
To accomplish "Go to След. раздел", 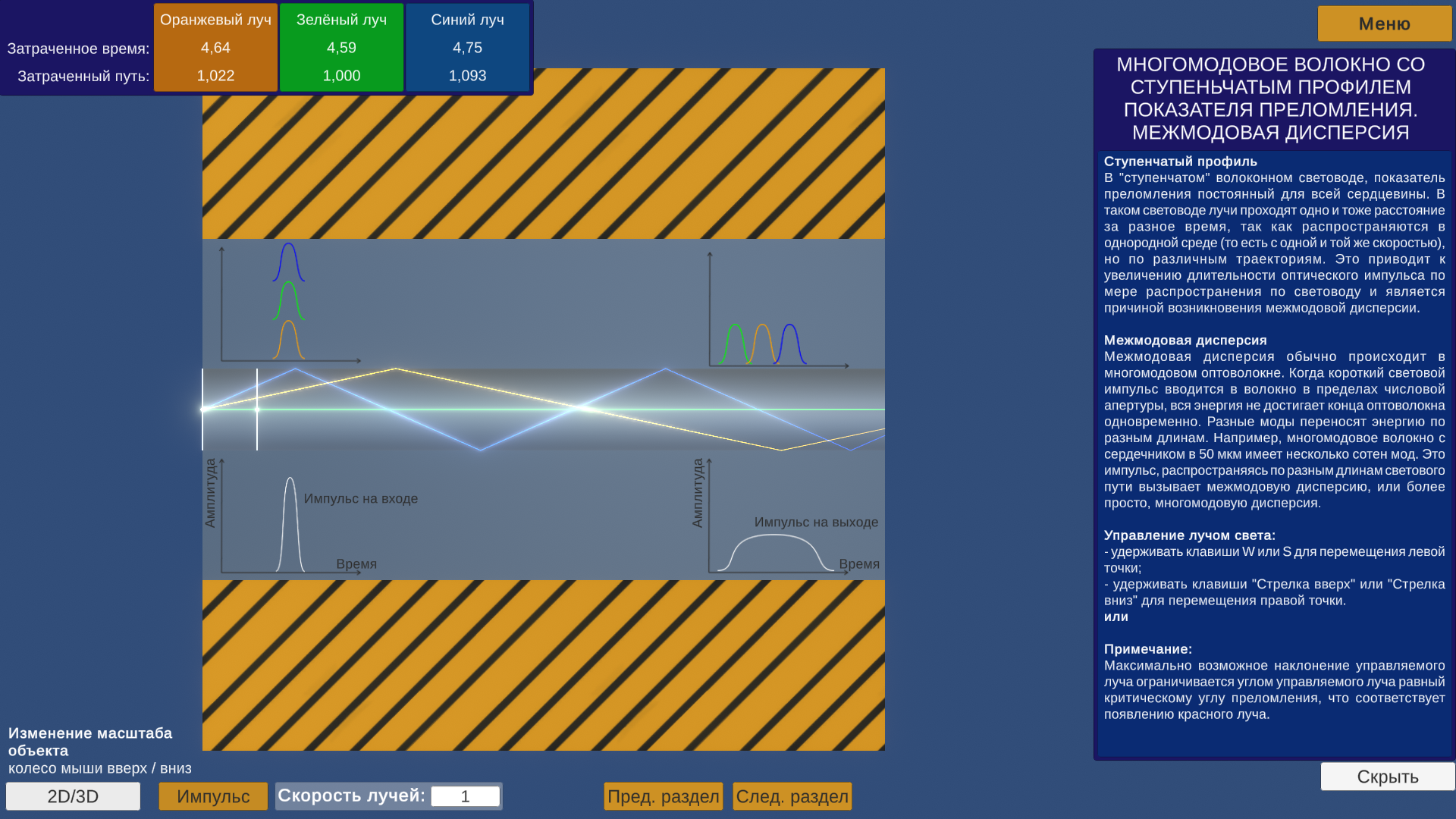I will 792,796.
